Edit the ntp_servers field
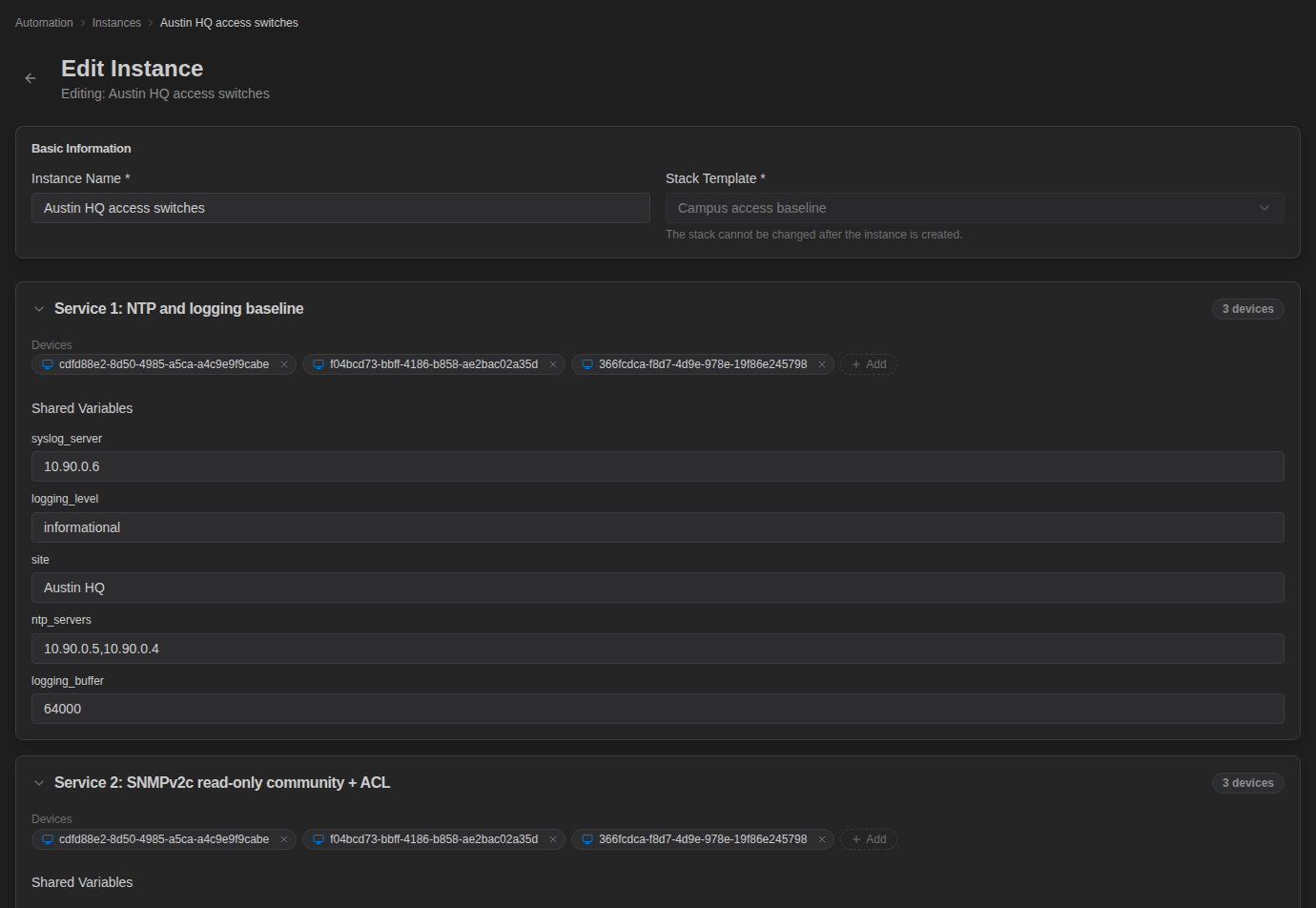1316x908 pixels. pyautogui.click(x=658, y=649)
